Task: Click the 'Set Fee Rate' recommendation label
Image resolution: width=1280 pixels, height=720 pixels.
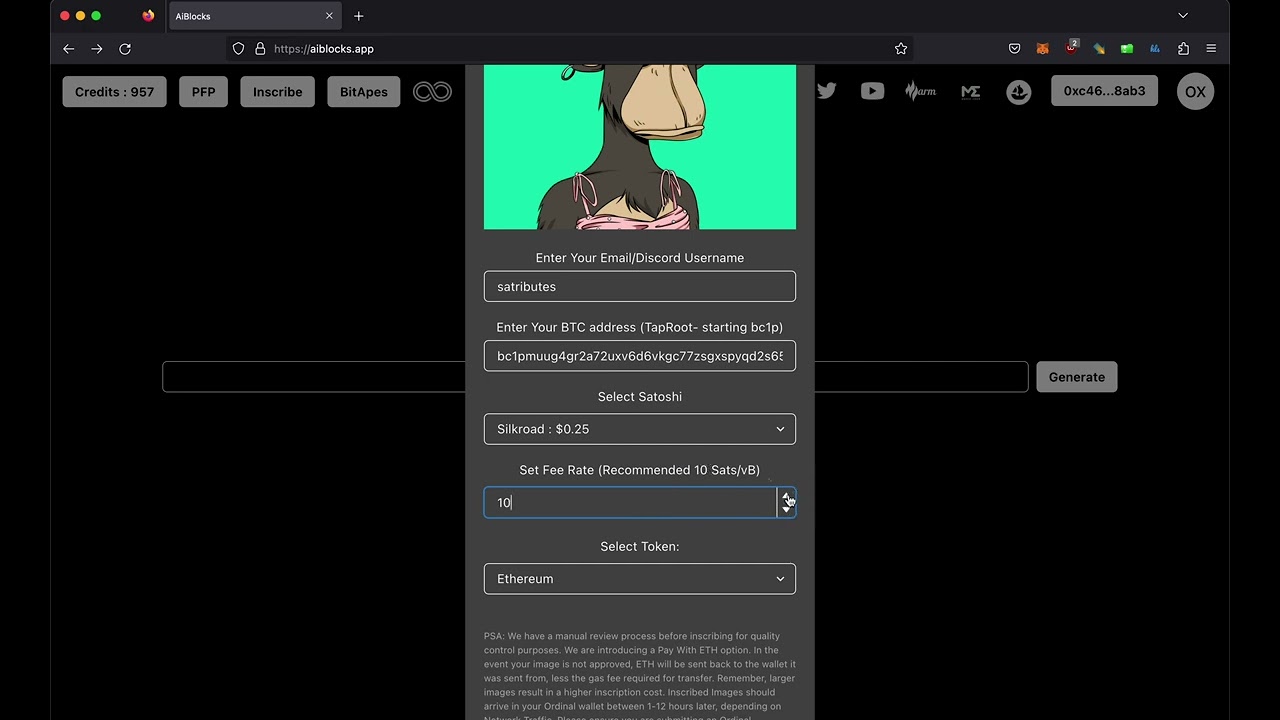Action: pos(640,470)
